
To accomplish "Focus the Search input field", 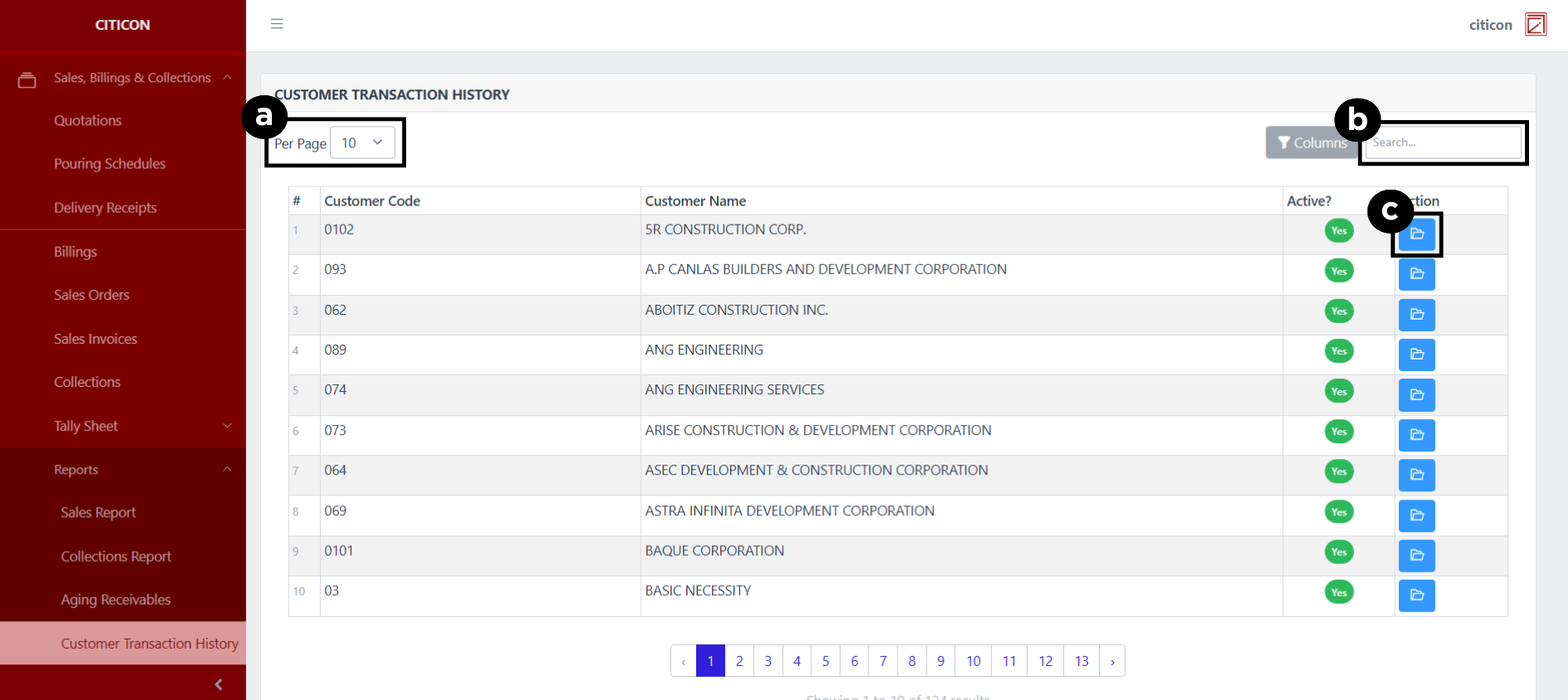I will pyautogui.click(x=1443, y=142).
